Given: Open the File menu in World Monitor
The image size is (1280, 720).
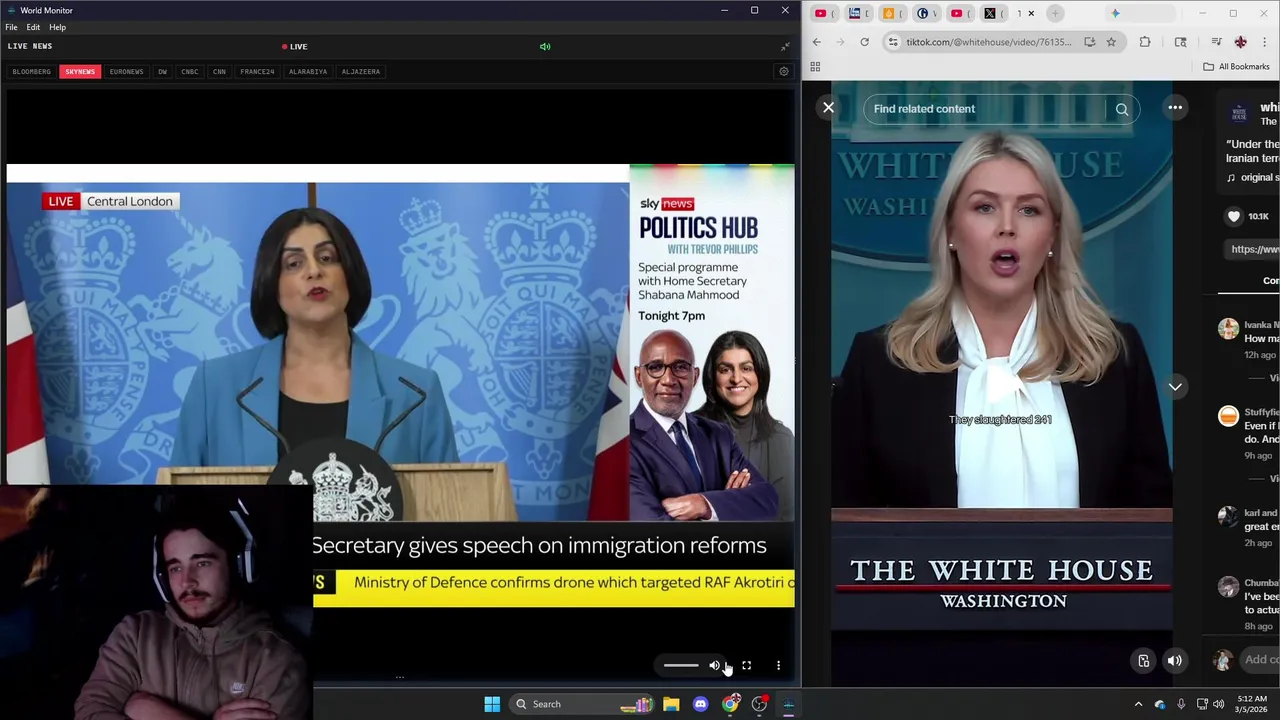Looking at the screenshot, I should point(11,27).
